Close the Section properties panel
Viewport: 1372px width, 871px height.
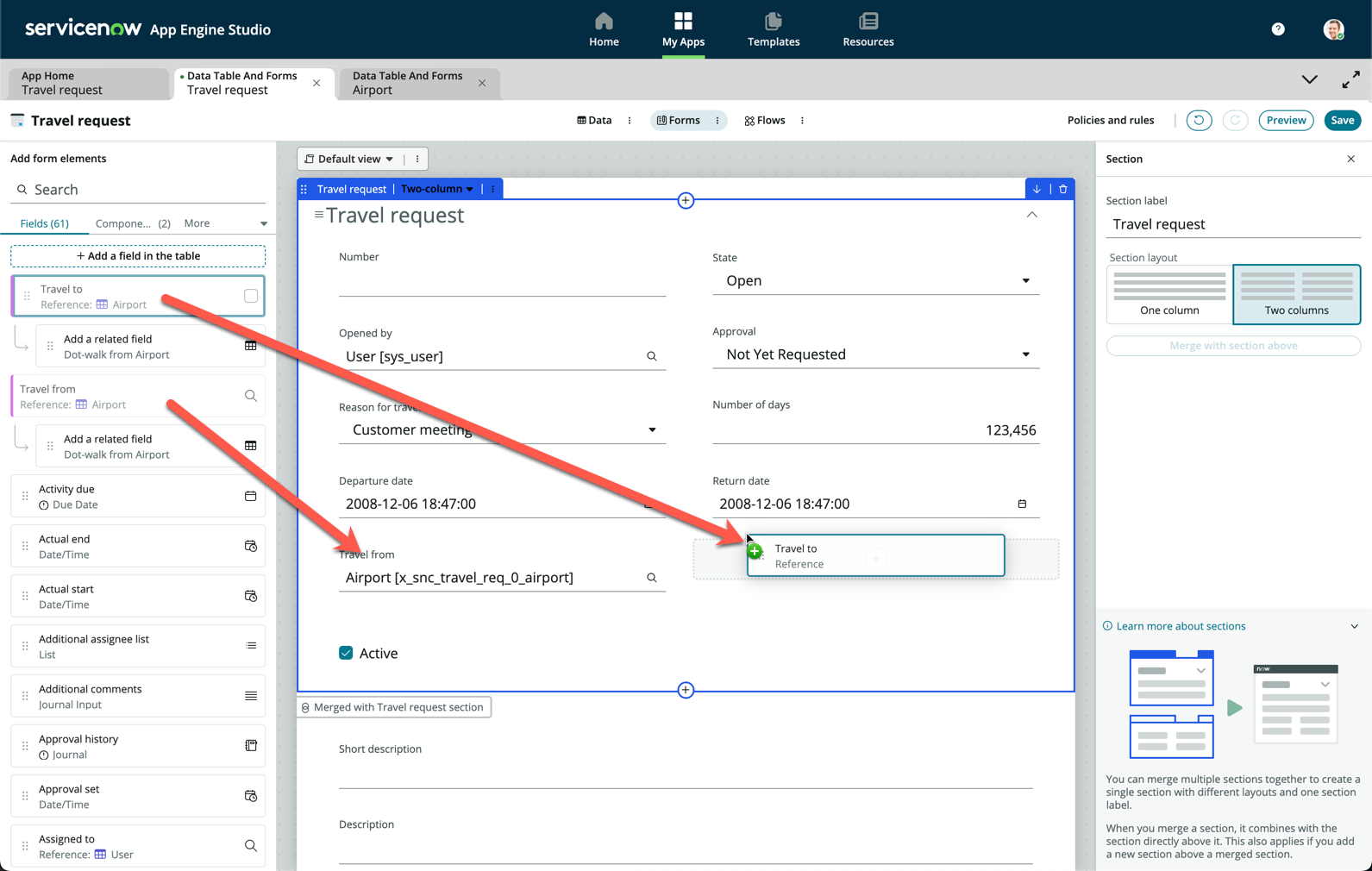pos(1350,159)
